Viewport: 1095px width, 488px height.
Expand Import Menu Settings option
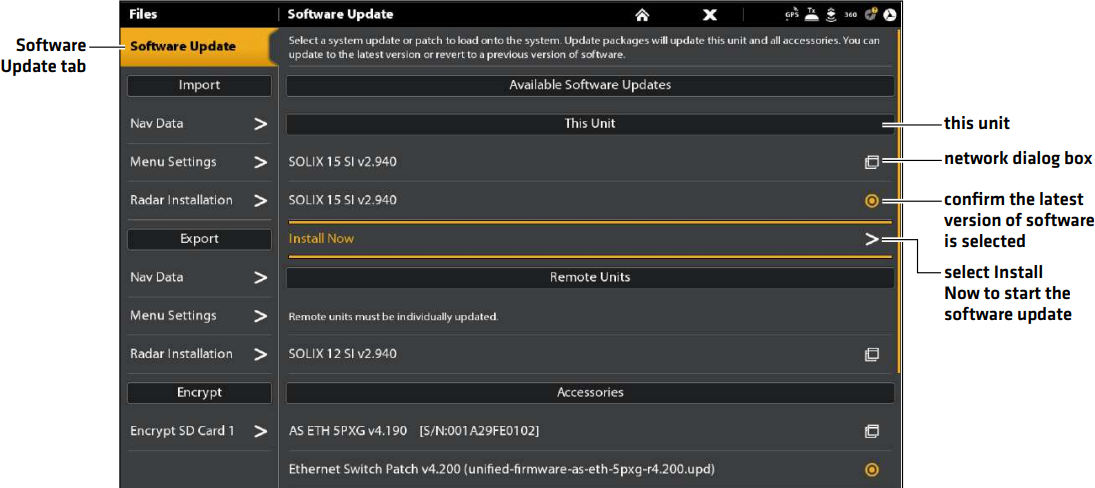point(199,162)
